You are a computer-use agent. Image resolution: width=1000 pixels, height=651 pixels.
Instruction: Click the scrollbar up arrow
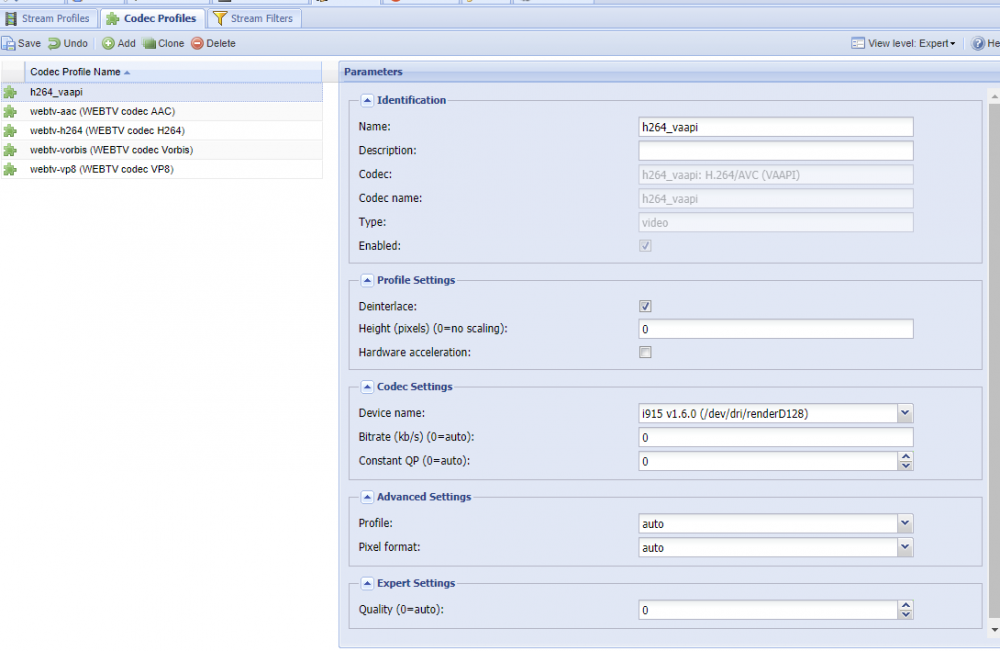(x=994, y=96)
